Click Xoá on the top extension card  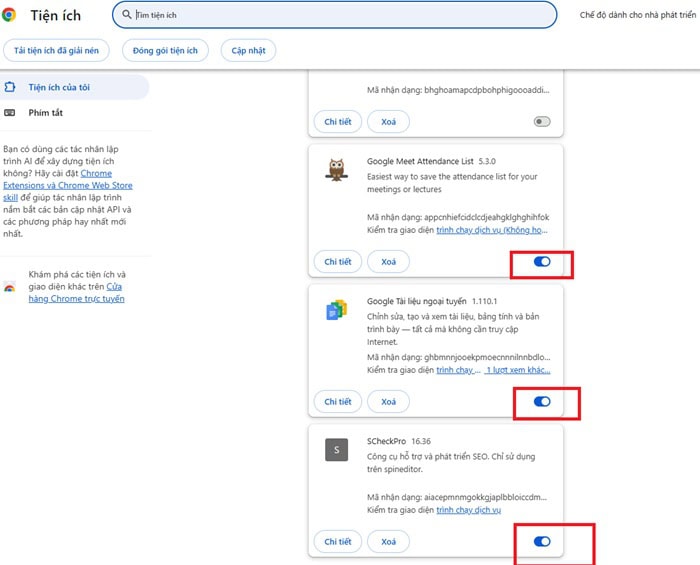point(388,121)
